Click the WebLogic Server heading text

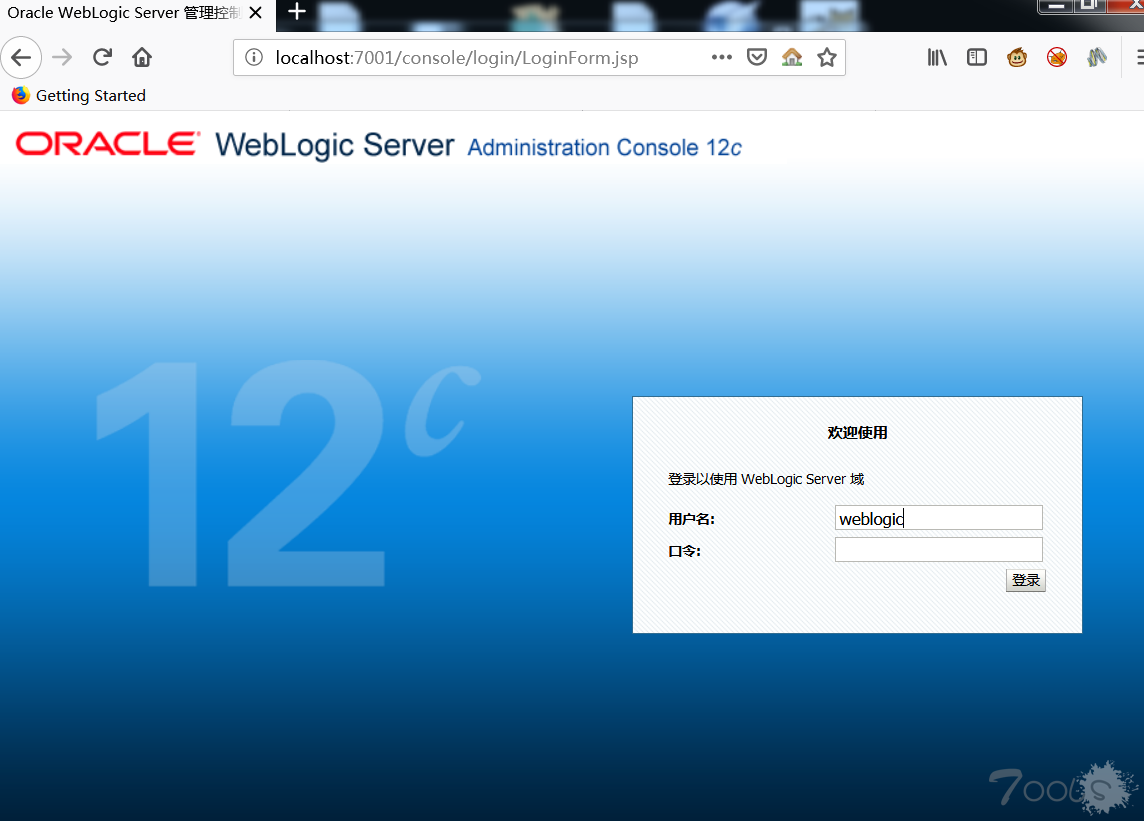click(x=335, y=145)
